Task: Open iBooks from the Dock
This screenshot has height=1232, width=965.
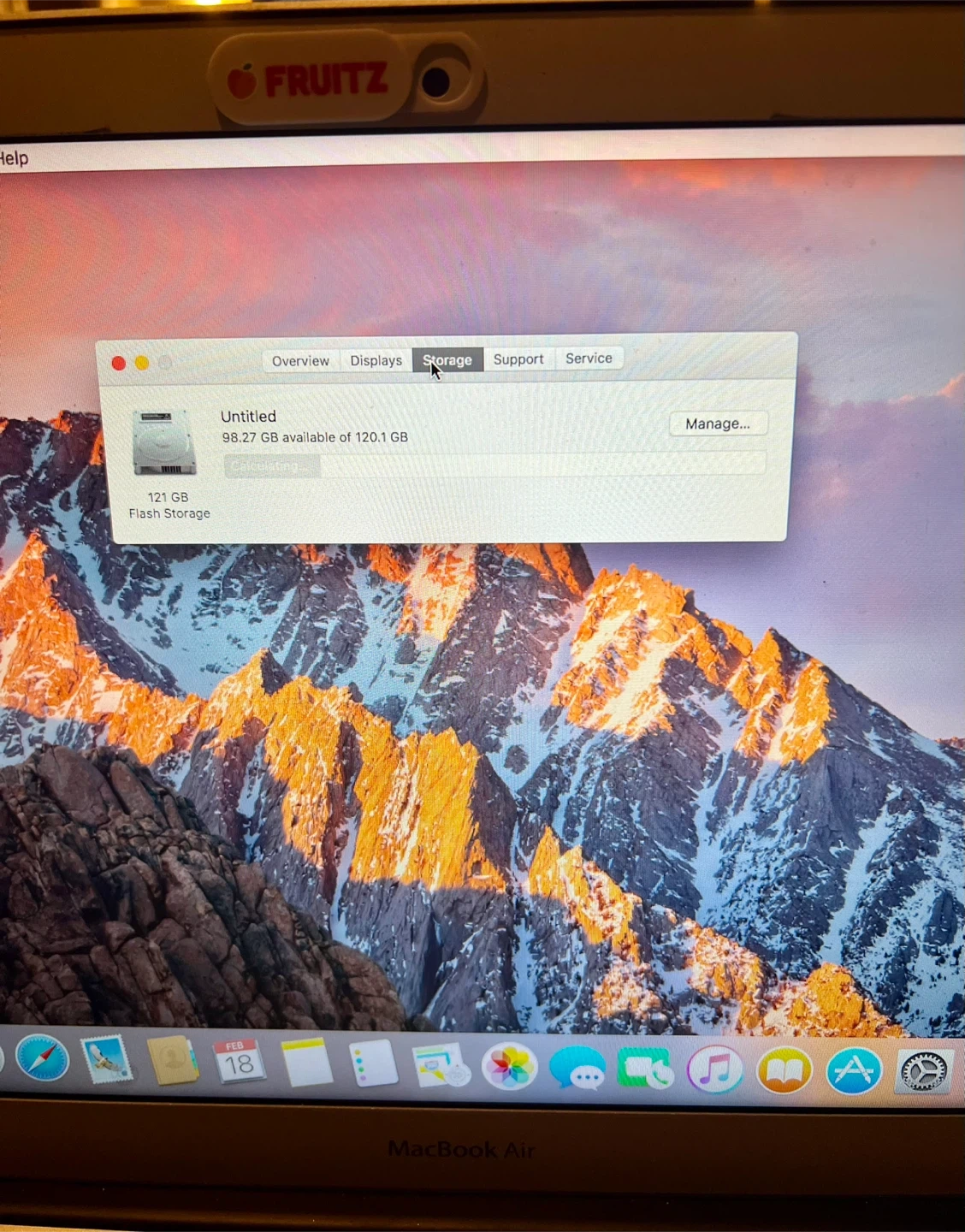Action: point(784,1070)
